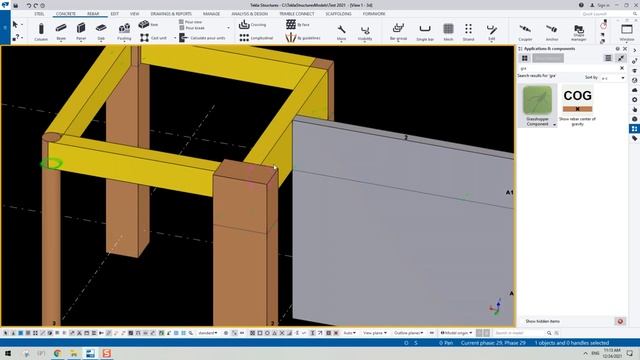Open the View plane dropdown
The image size is (640, 360).
click(375, 333)
